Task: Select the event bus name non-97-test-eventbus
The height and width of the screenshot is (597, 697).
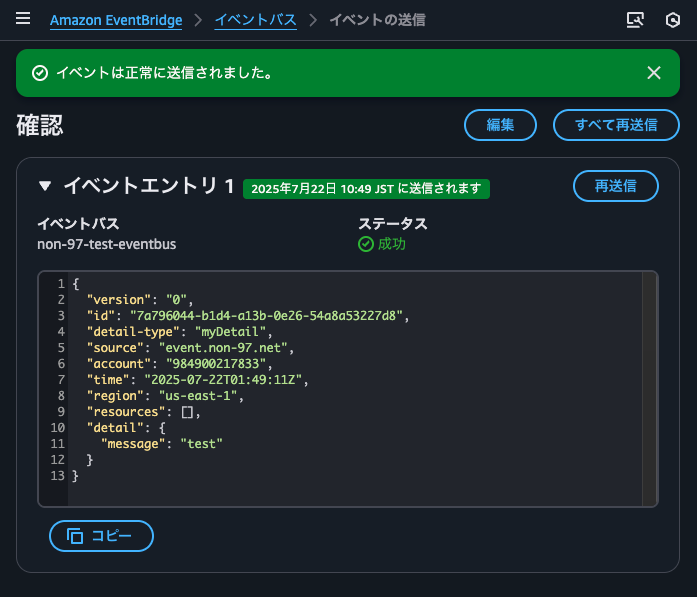Action: (107, 244)
